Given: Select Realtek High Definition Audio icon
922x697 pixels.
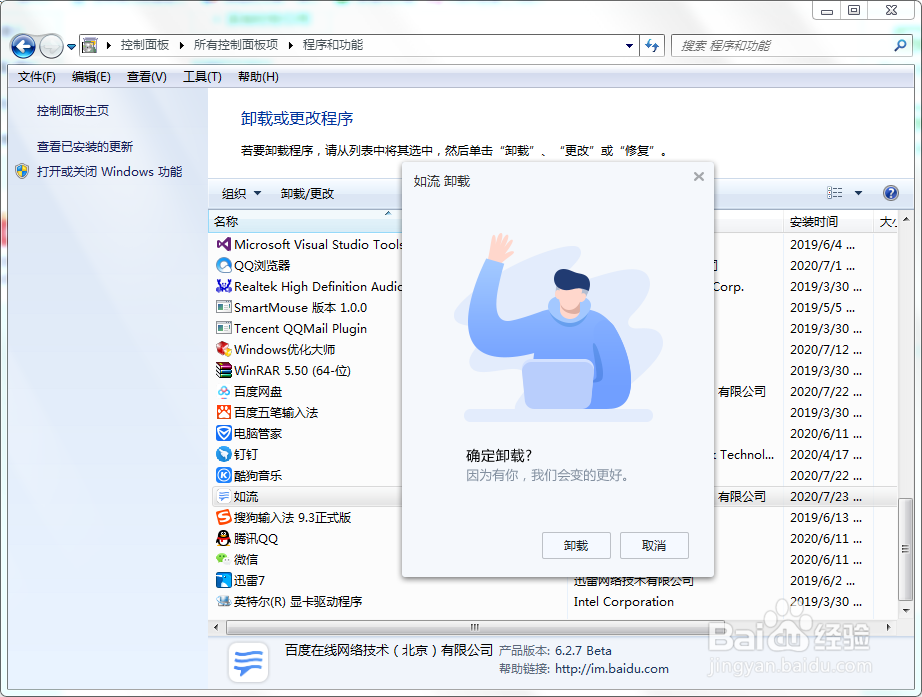Looking at the screenshot, I should point(223,286).
